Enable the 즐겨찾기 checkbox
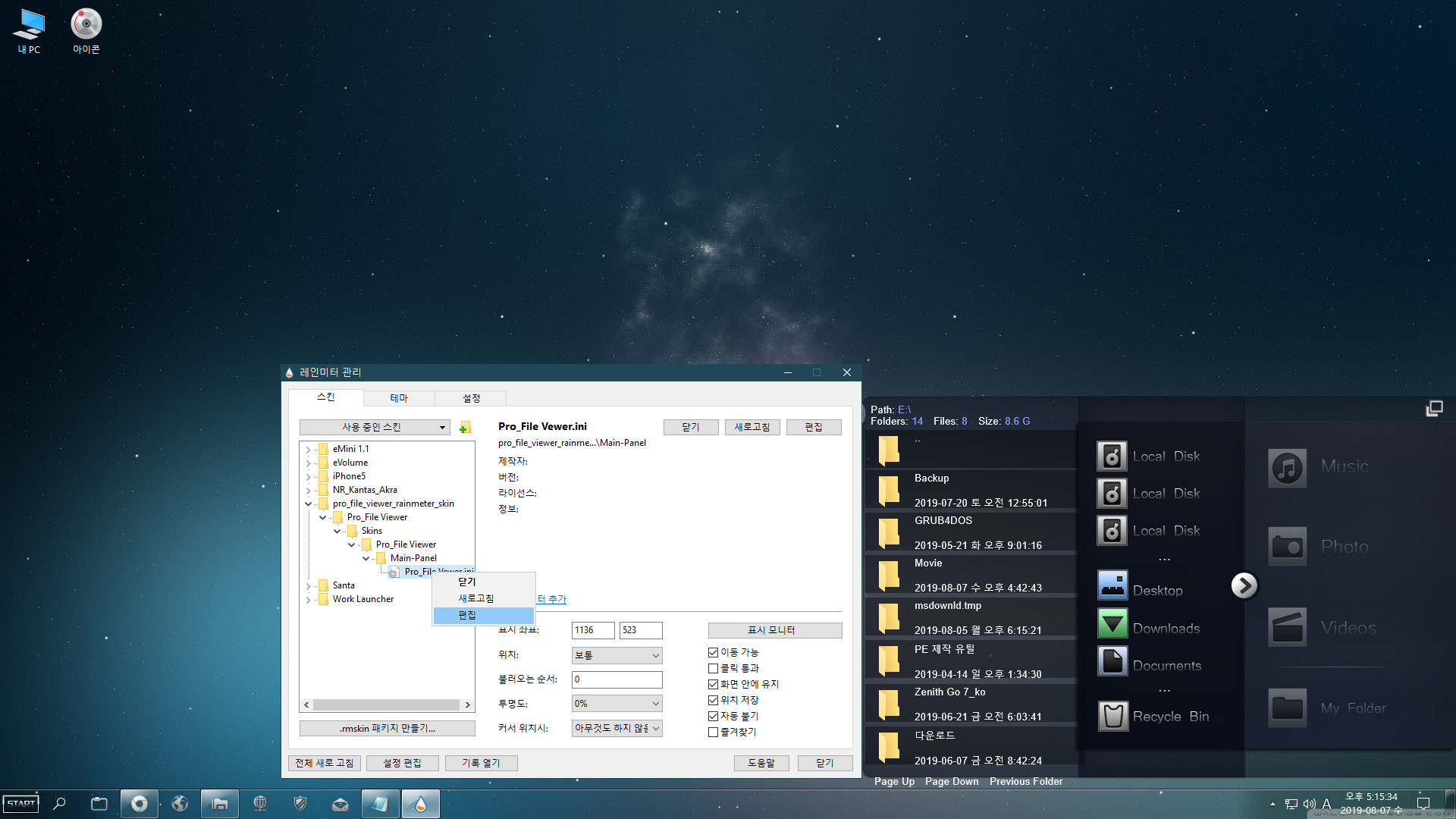Screen dimensions: 1456x819 [x=713, y=732]
